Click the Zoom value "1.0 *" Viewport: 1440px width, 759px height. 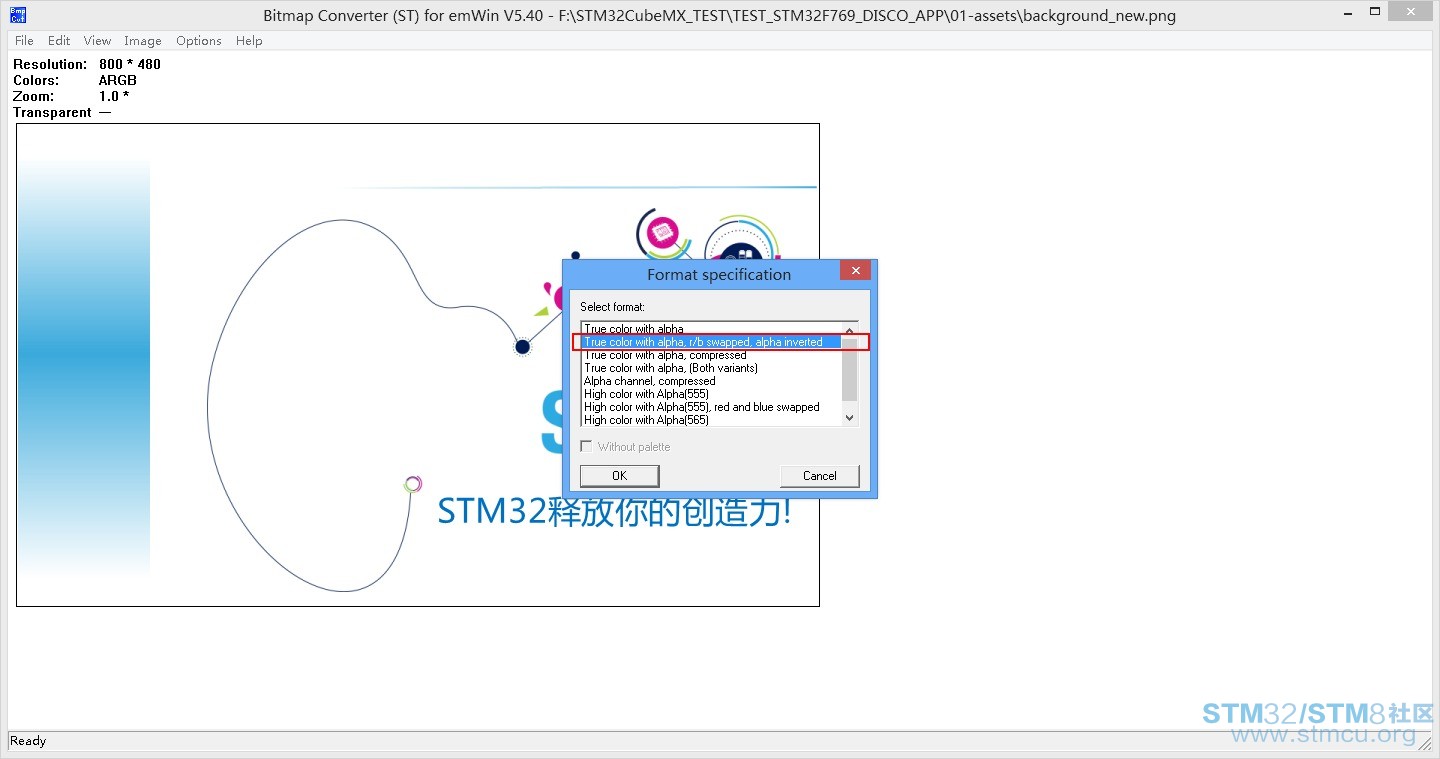coord(114,96)
